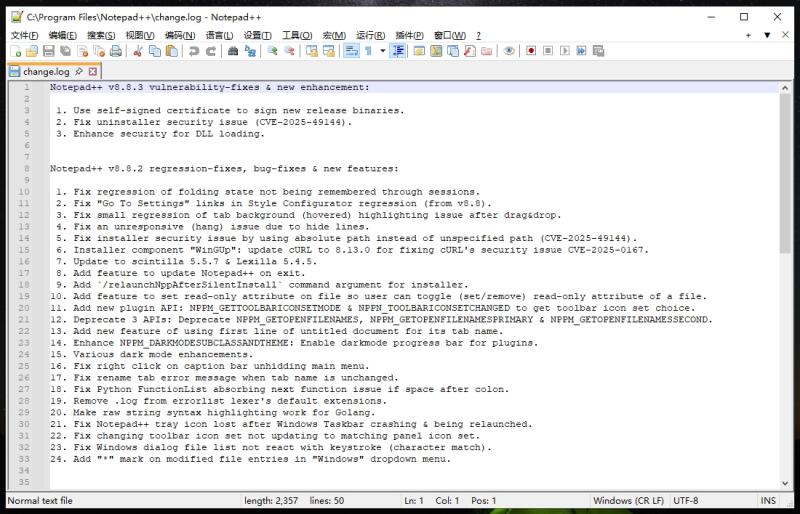Click the plus button near menu bar
Image resolution: width=800 pixels, height=514 pixels.
tap(748, 35)
